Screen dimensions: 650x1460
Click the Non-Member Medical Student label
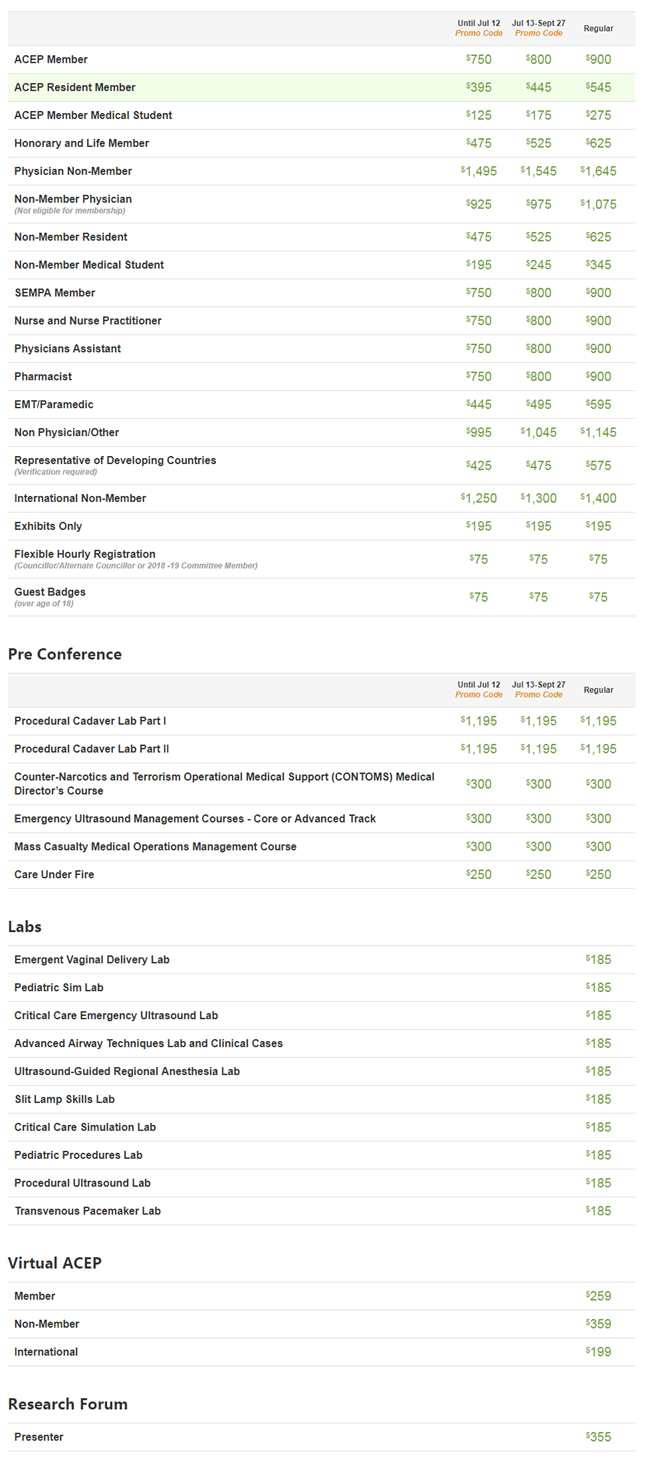click(89, 266)
